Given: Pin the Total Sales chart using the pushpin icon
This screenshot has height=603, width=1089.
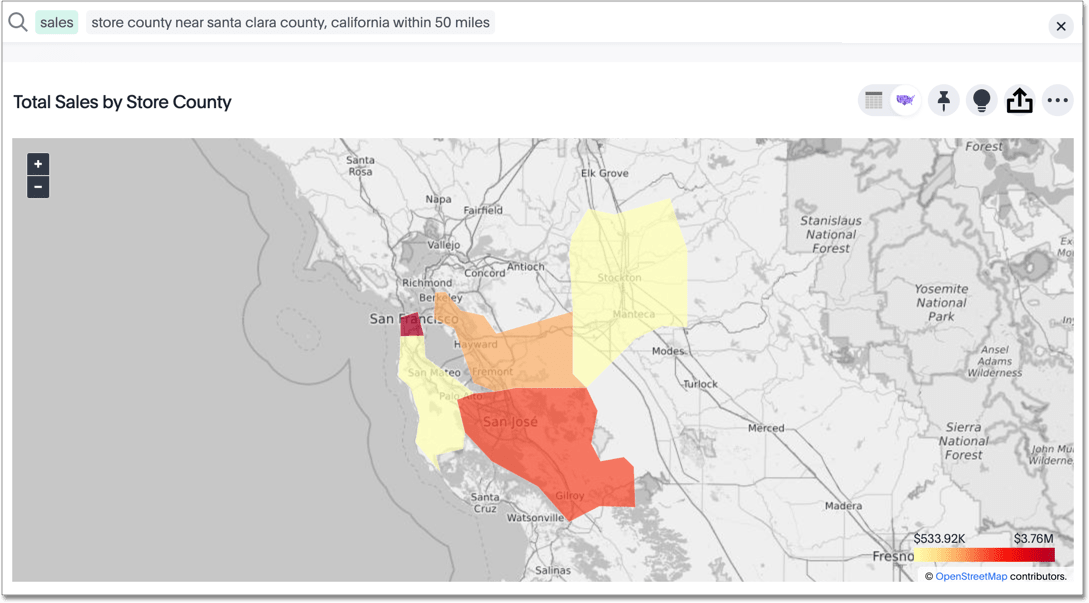Looking at the screenshot, I should (943, 100).
